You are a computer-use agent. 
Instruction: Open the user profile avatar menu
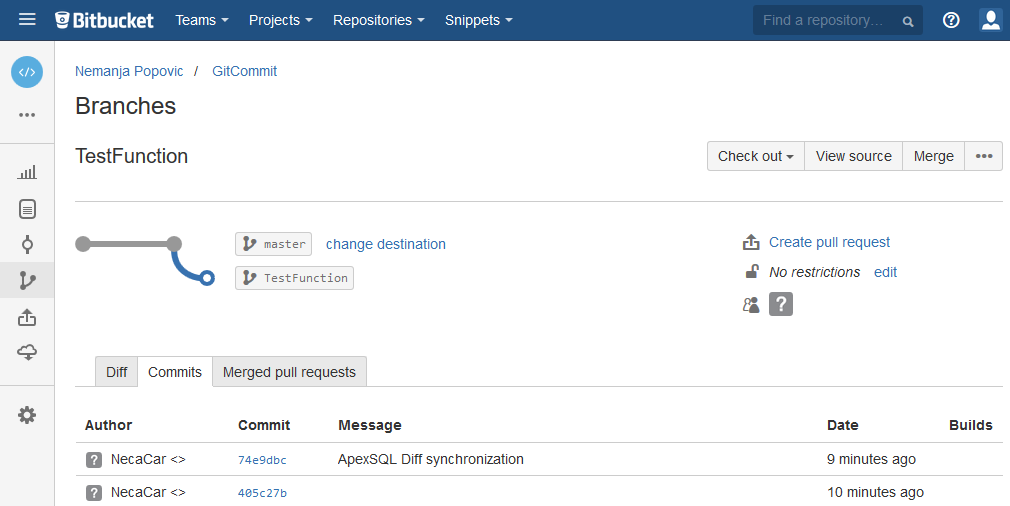[x=990, y=20]
